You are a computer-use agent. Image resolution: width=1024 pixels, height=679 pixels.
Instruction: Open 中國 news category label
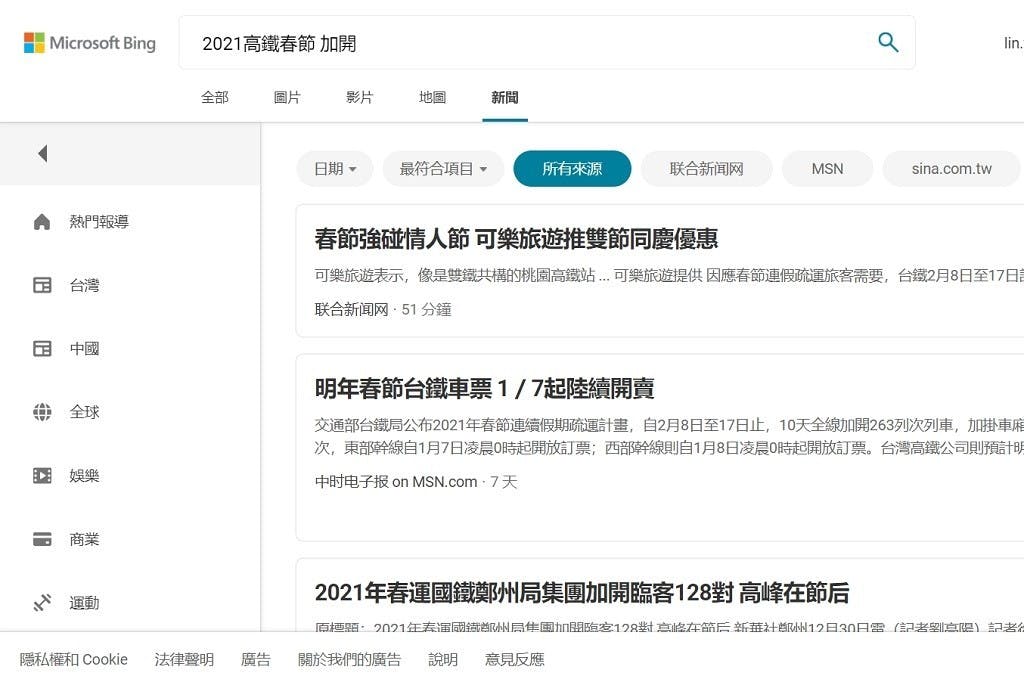[85, 349]
